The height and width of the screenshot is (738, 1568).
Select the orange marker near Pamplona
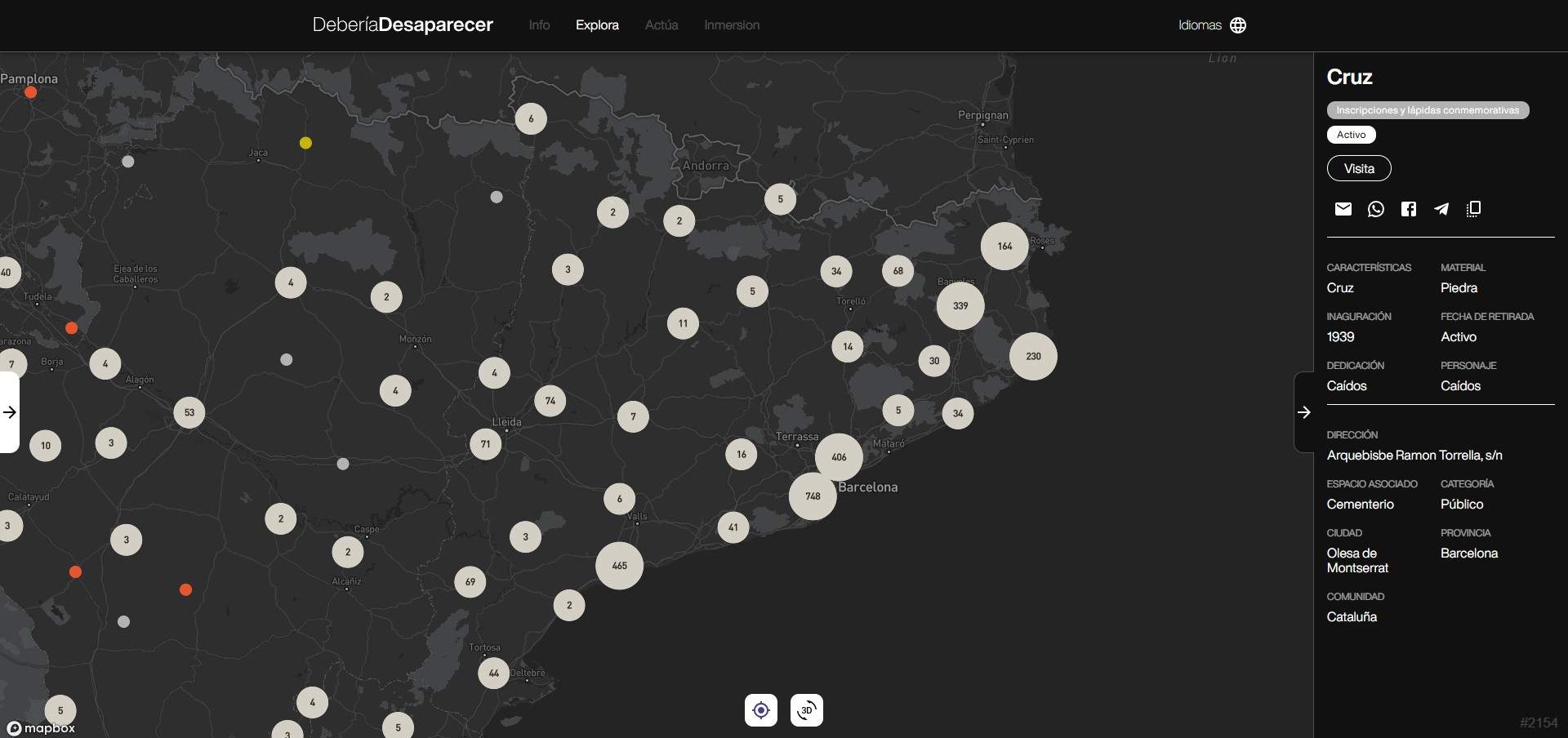click(x=30, y=92)
